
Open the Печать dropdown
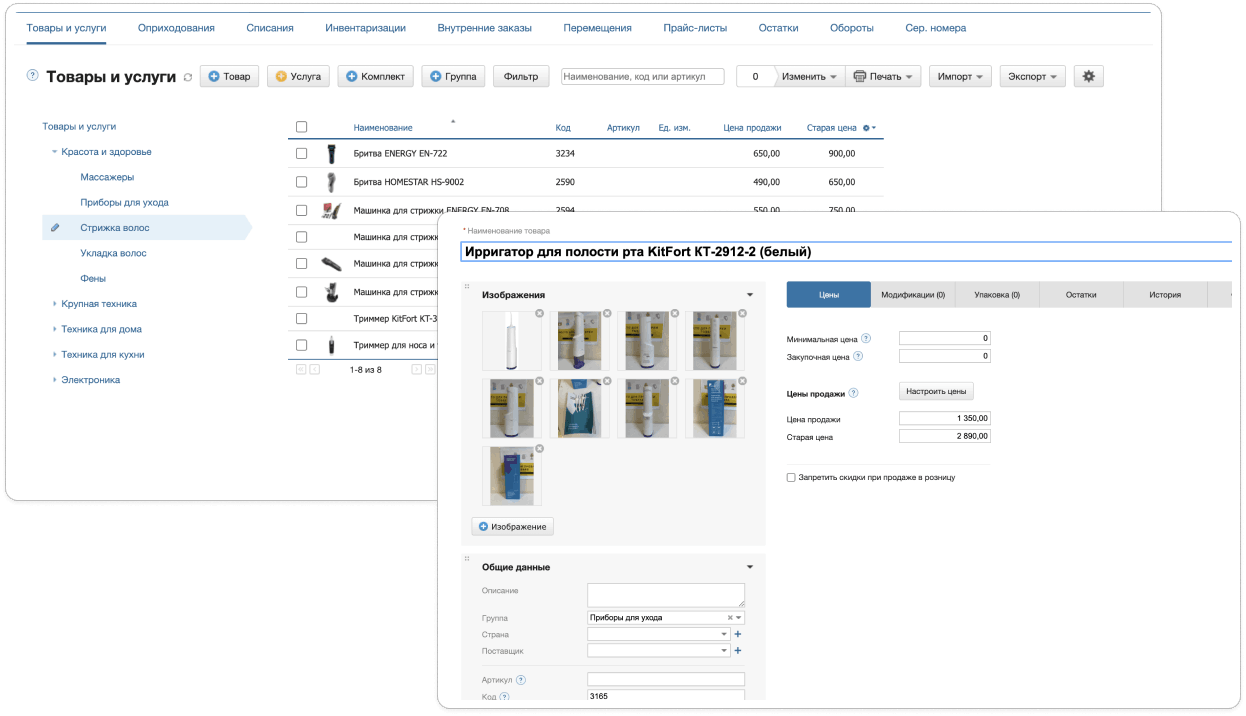point(883,76)
